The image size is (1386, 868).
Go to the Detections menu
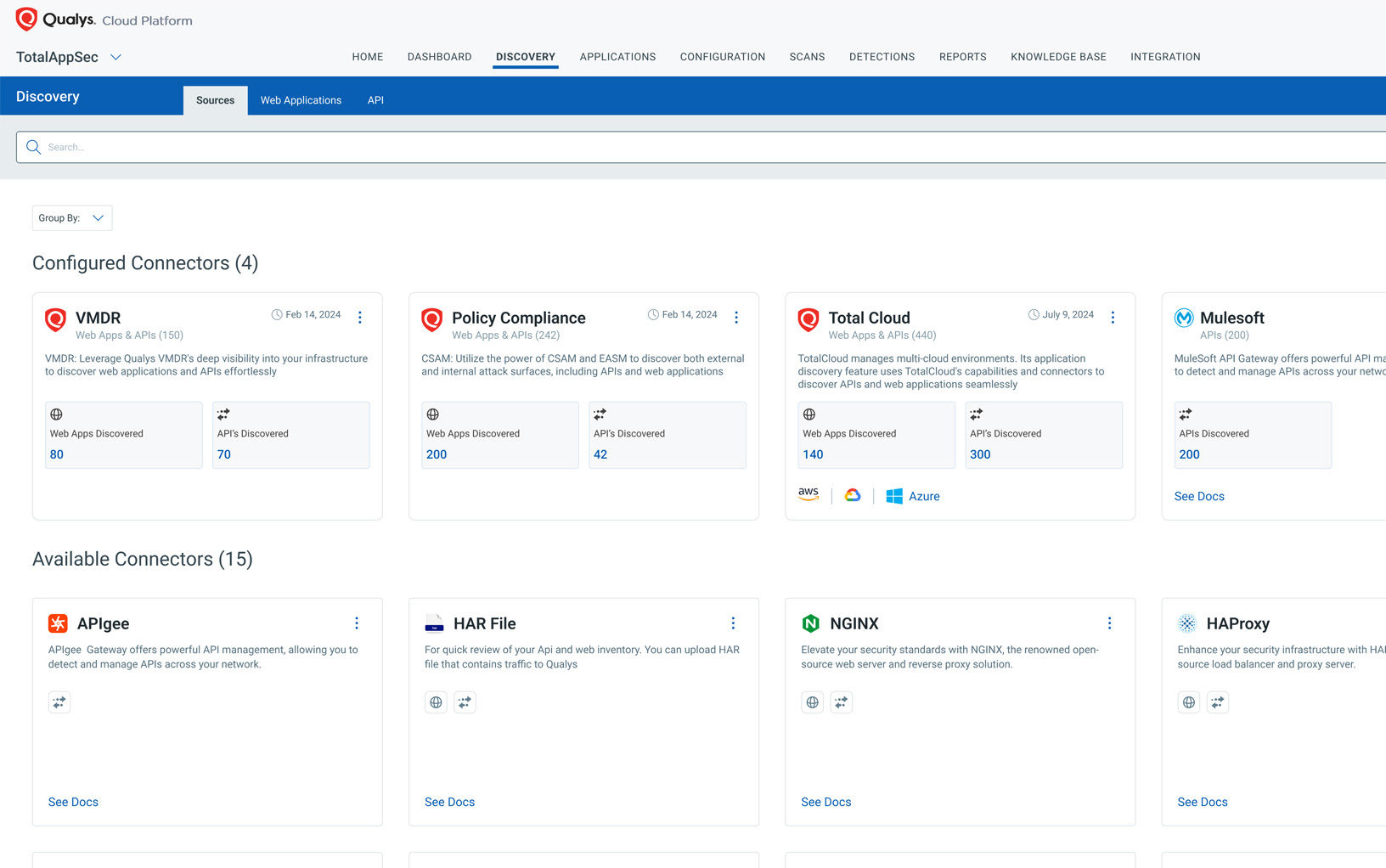(882, 57)
